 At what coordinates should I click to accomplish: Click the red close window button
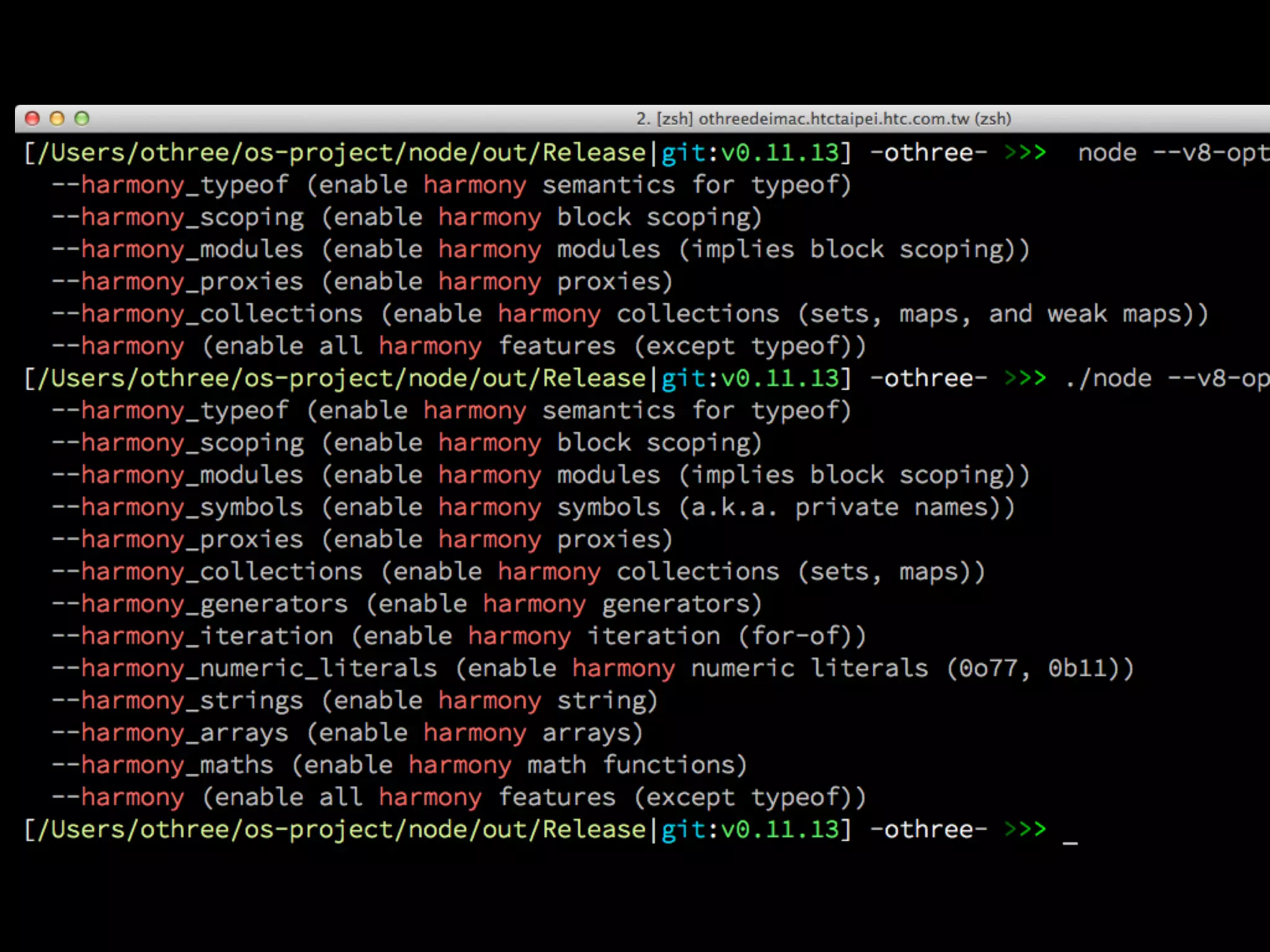(32, 118)
